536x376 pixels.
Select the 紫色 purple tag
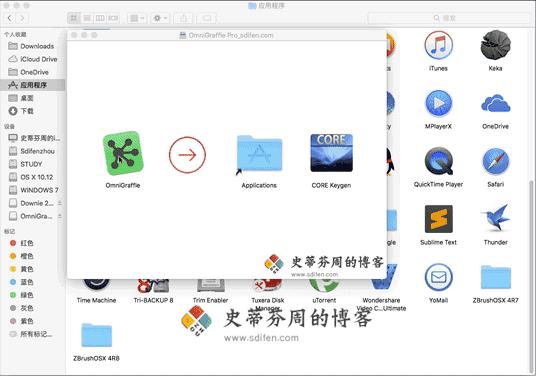point(32,321)
